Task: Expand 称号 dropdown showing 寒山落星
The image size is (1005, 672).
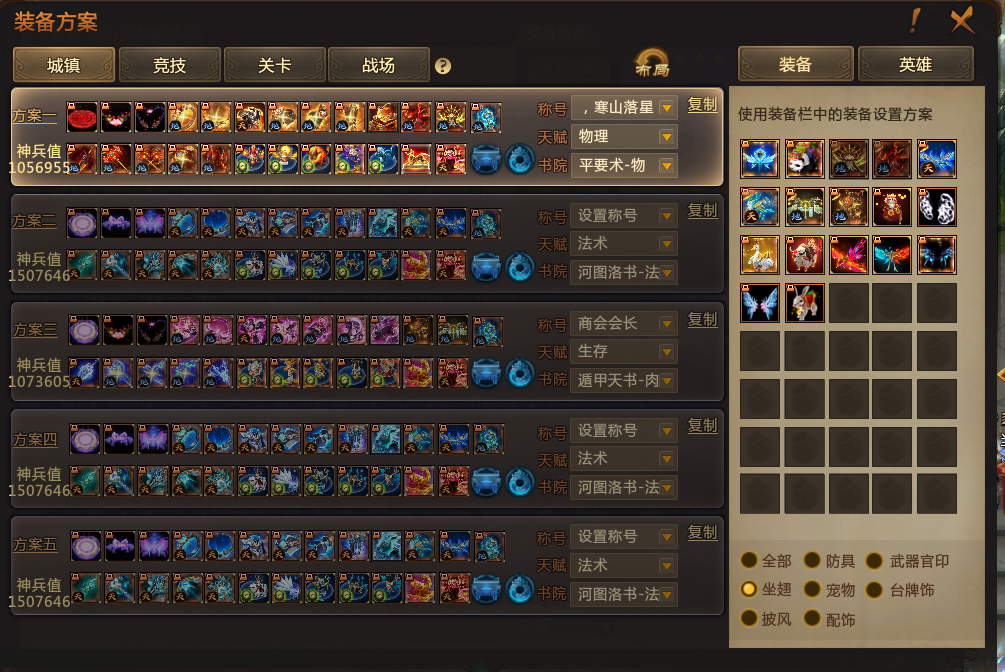Action: pos(624,108)
